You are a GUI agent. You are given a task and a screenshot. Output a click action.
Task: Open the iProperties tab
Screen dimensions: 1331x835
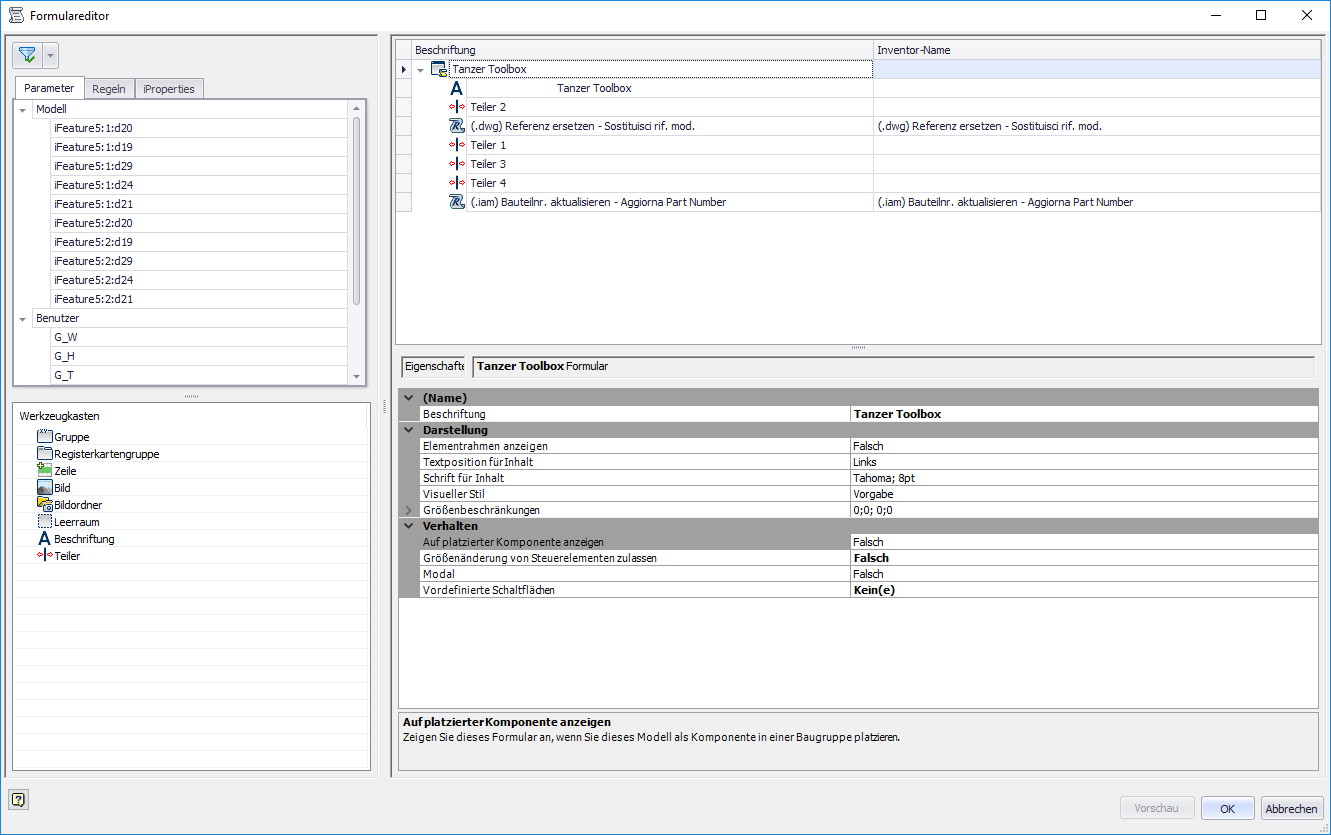pos(168,88)
